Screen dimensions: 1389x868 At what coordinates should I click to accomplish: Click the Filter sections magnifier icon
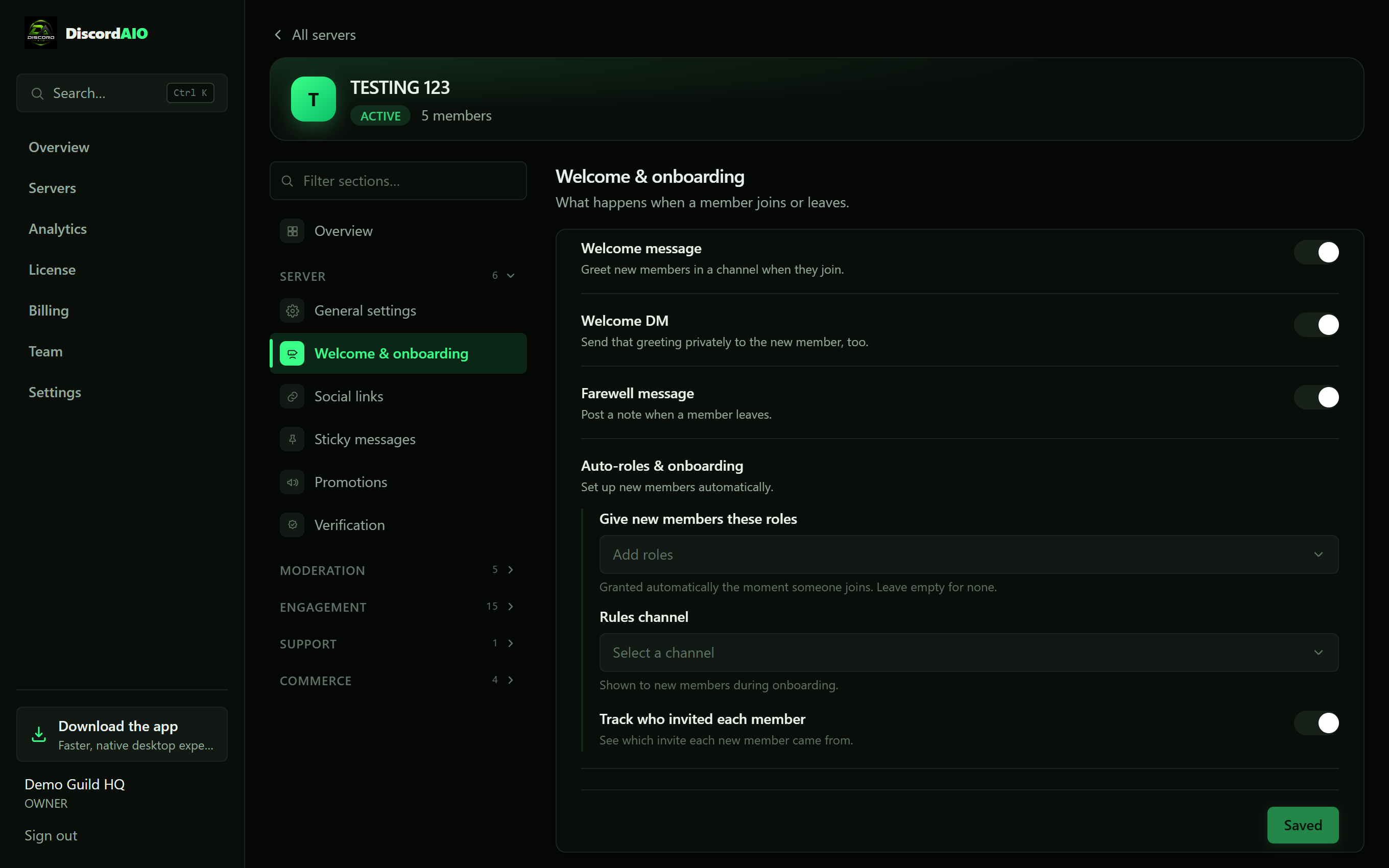(x=287, y=181)
